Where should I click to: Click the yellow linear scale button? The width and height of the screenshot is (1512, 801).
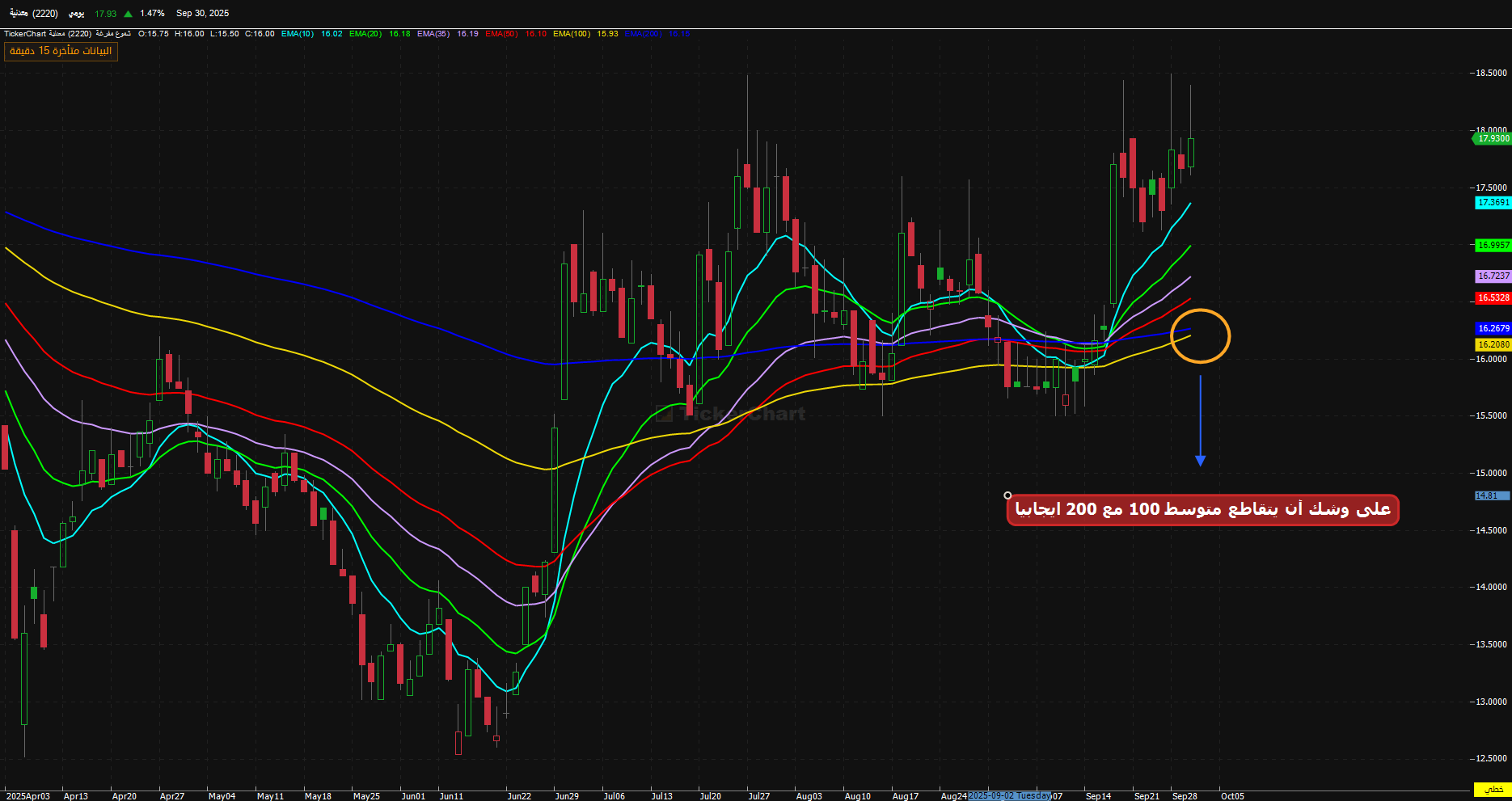click(1492, 789)
